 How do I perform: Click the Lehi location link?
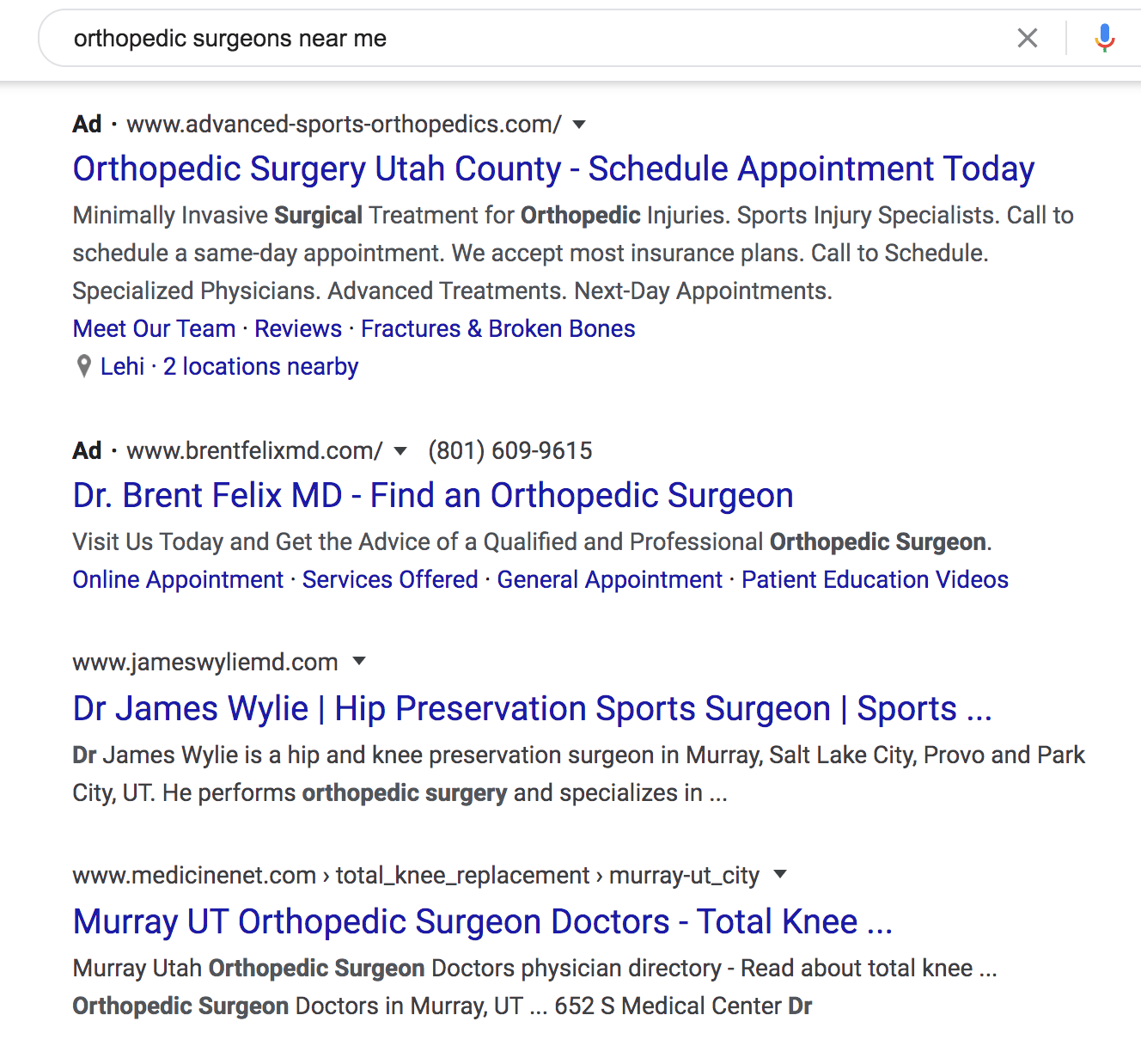point(122,367)
